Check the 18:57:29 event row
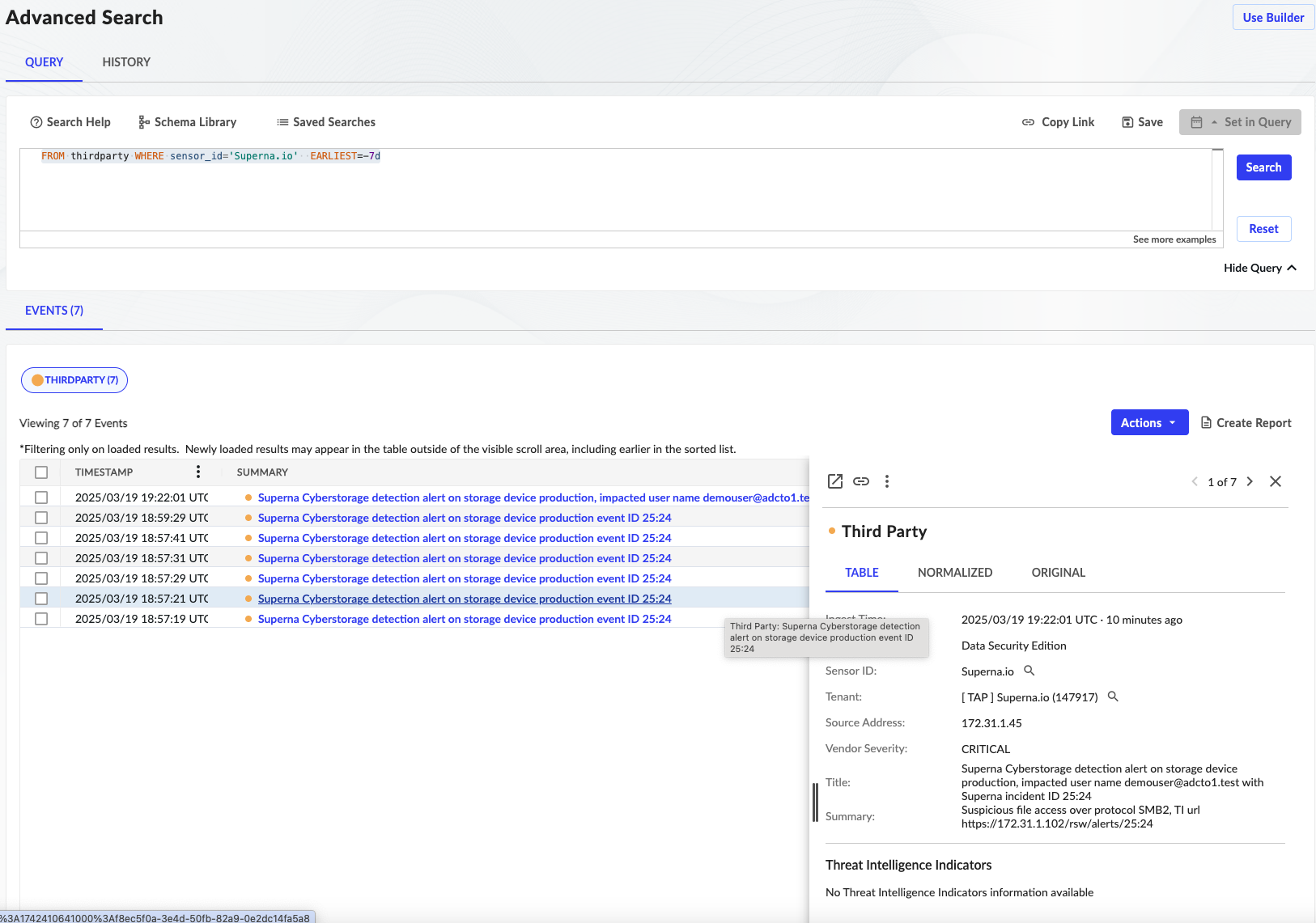This screenshot has height=923, width=1316. click(41, 578)
